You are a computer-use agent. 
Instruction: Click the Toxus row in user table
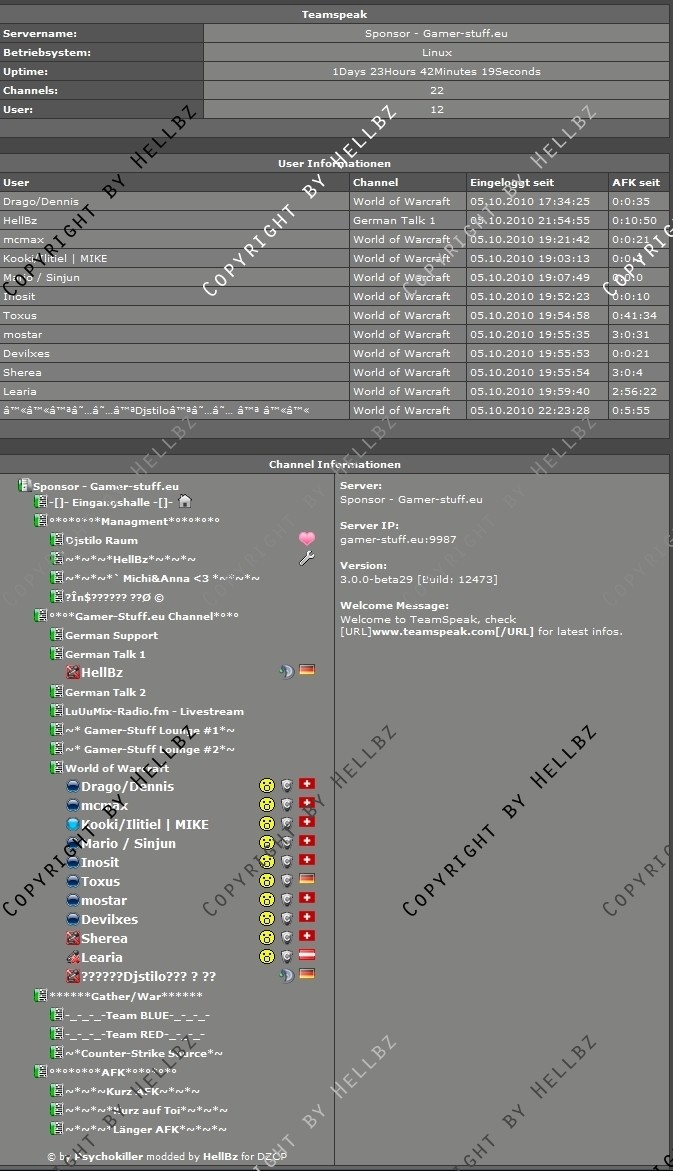coord(175,315)
